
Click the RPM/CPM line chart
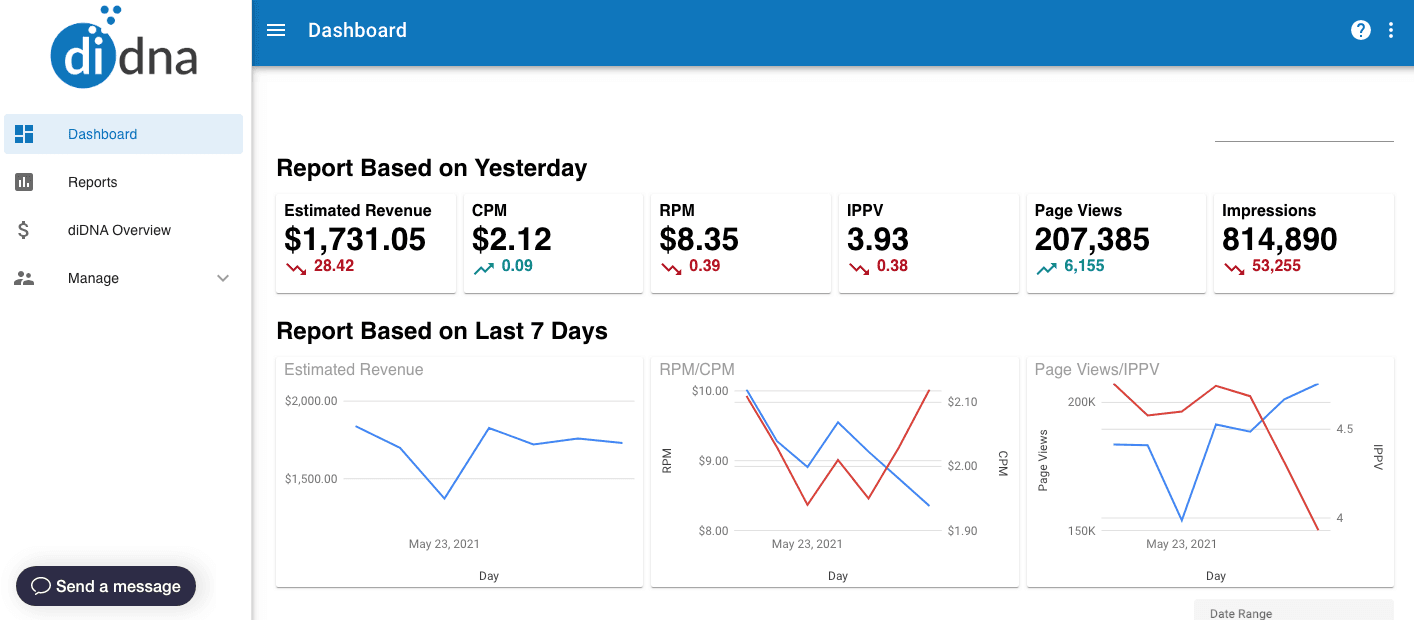[838, 460]
